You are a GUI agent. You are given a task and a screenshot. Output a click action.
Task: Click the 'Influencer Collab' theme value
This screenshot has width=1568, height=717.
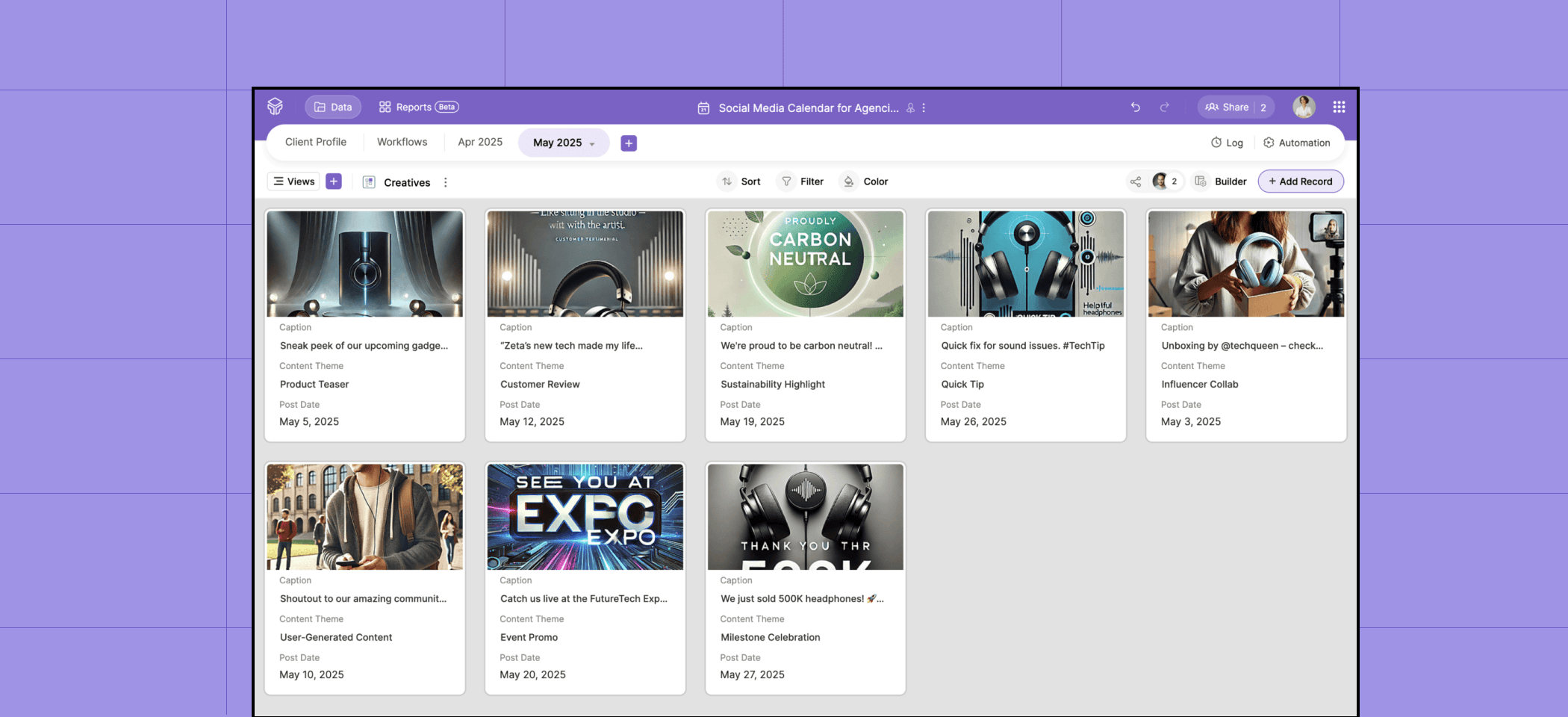pos(1200,385)
